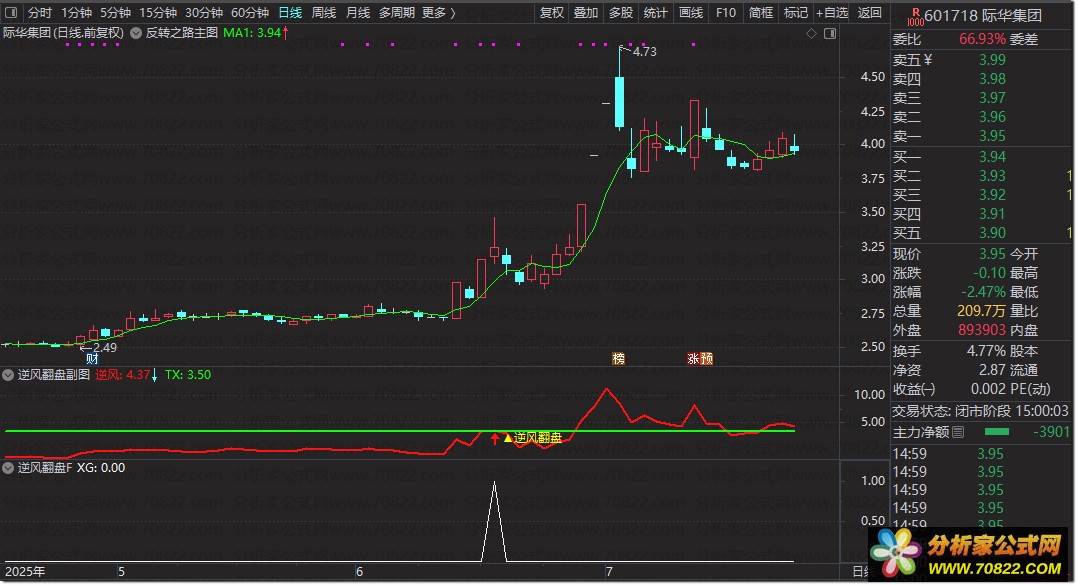Click the 买一 3.94 bid price
1078x585 pixels.
tap(992, 157)
